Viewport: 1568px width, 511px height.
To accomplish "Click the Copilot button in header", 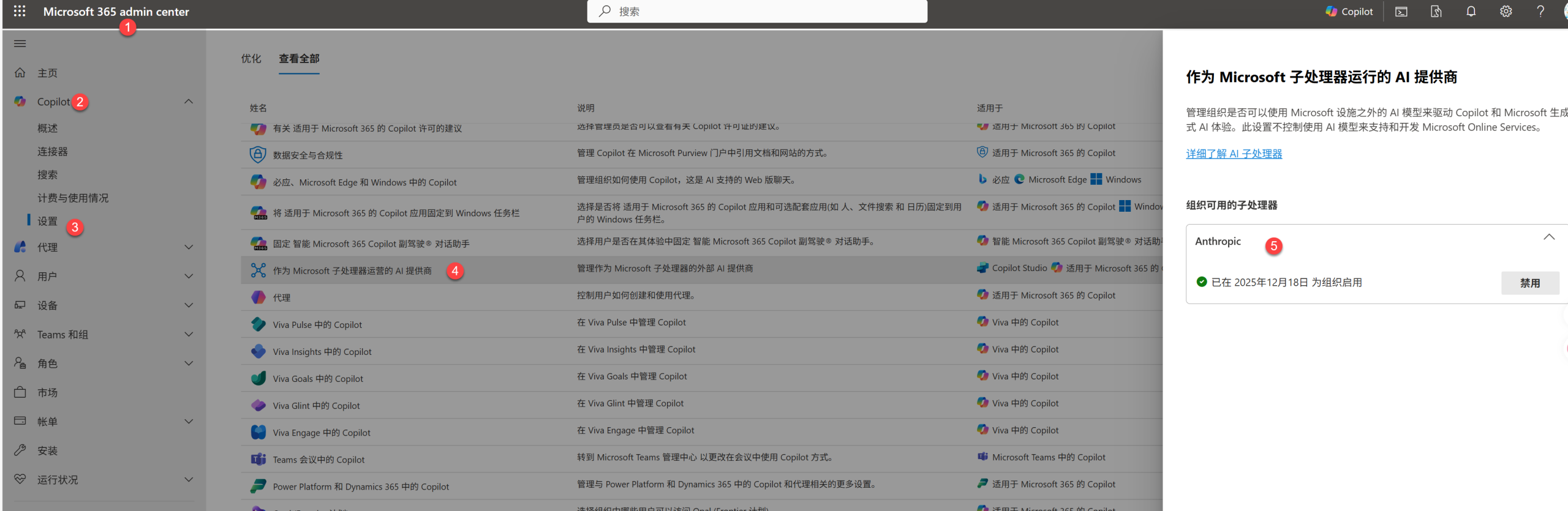I will click(1349, 12).
